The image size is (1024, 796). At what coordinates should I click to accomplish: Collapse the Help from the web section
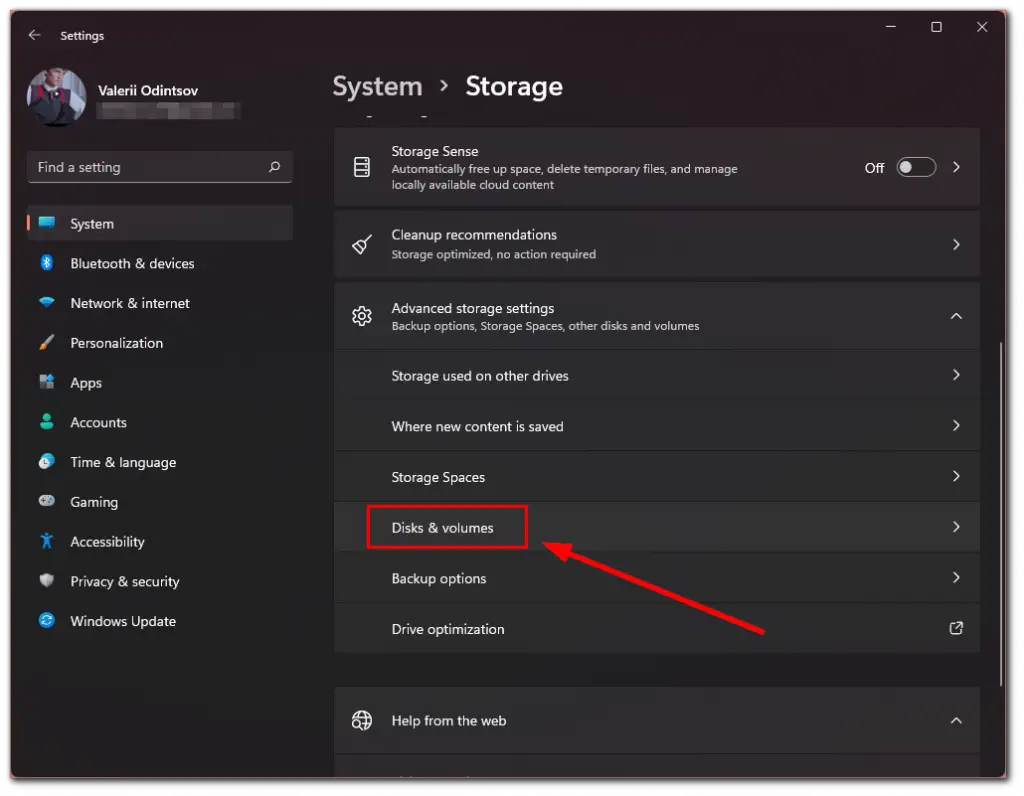coord(956,720)
